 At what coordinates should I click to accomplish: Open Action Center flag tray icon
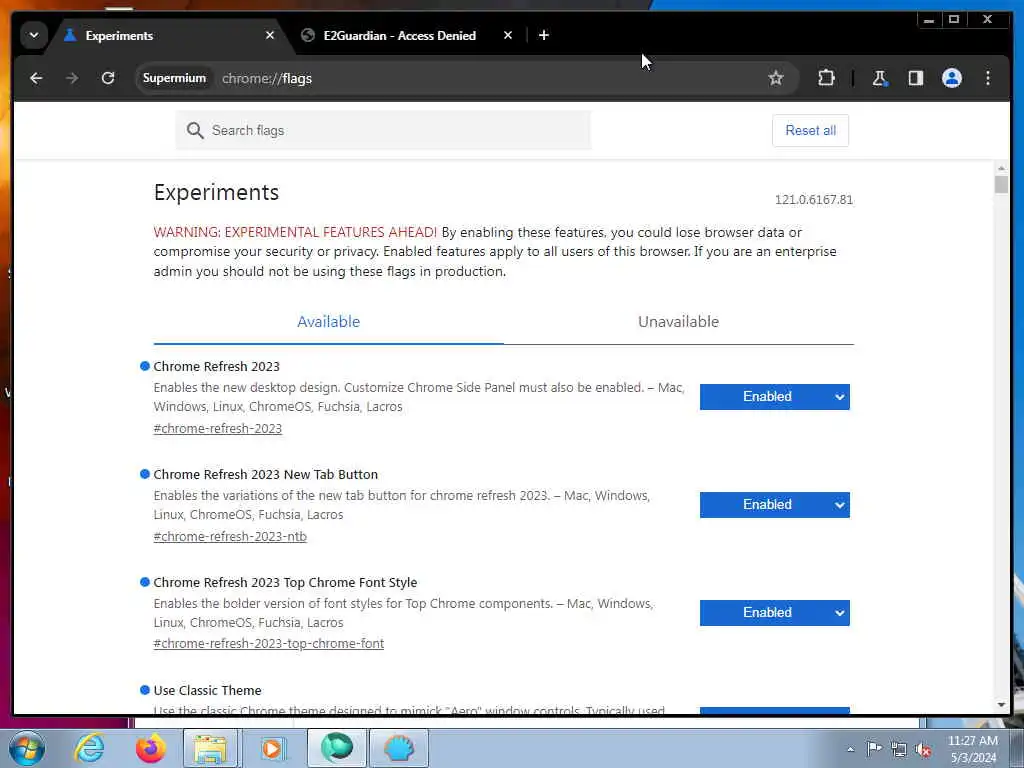pos(874,748)
